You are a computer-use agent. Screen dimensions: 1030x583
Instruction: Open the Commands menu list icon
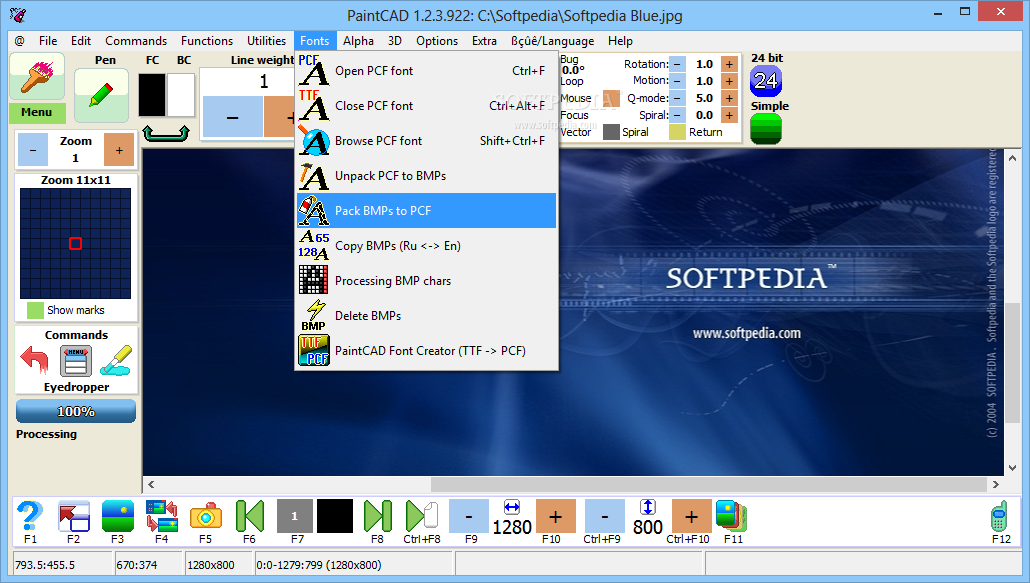[76, 362]
